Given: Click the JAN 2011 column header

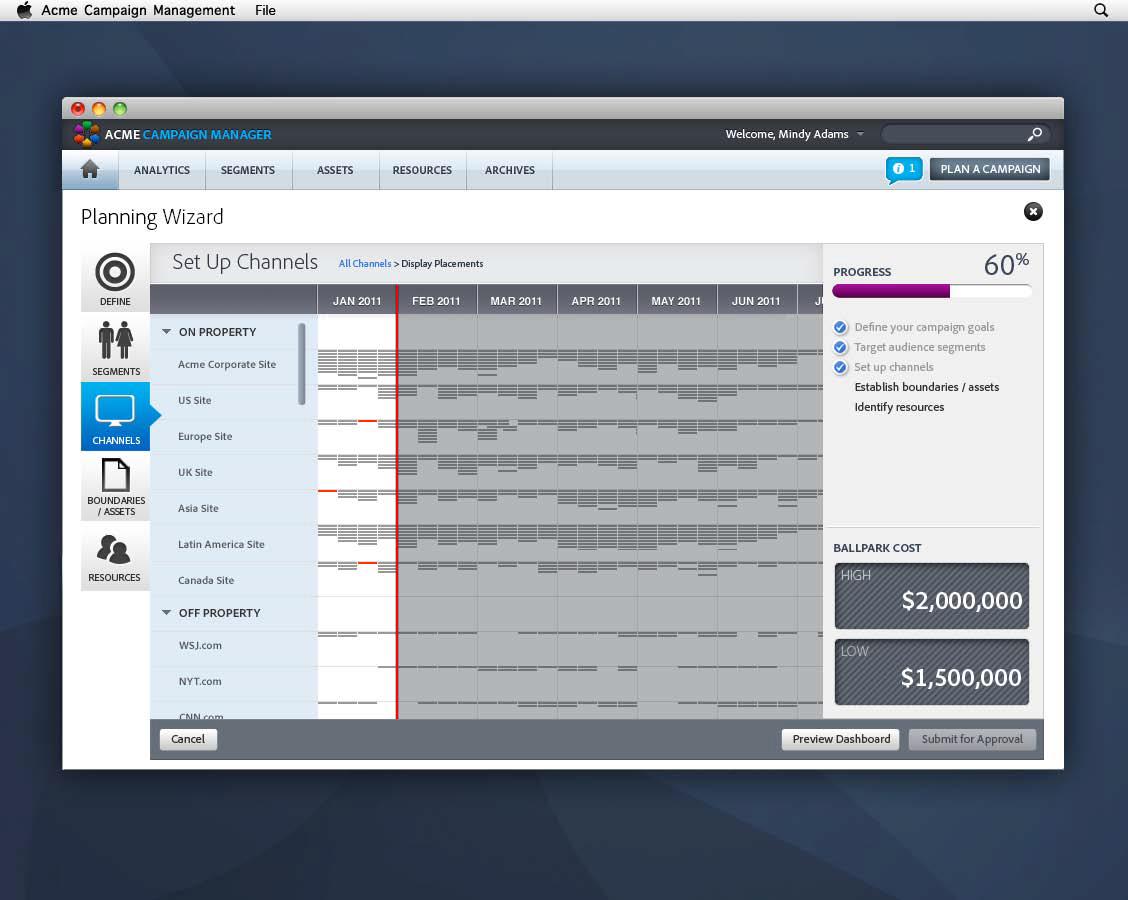Looking at the screenshot, I should (x=357, y=301).
